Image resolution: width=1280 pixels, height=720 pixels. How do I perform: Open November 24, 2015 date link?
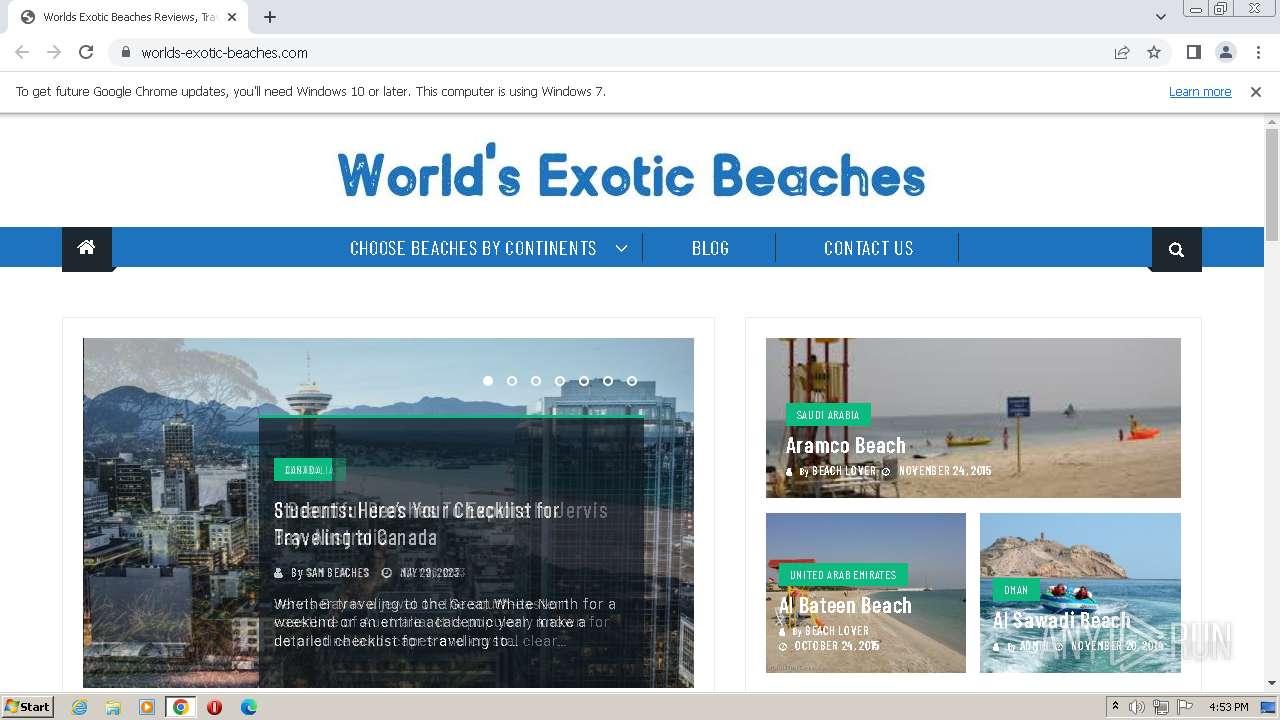[x=944, y=471]
